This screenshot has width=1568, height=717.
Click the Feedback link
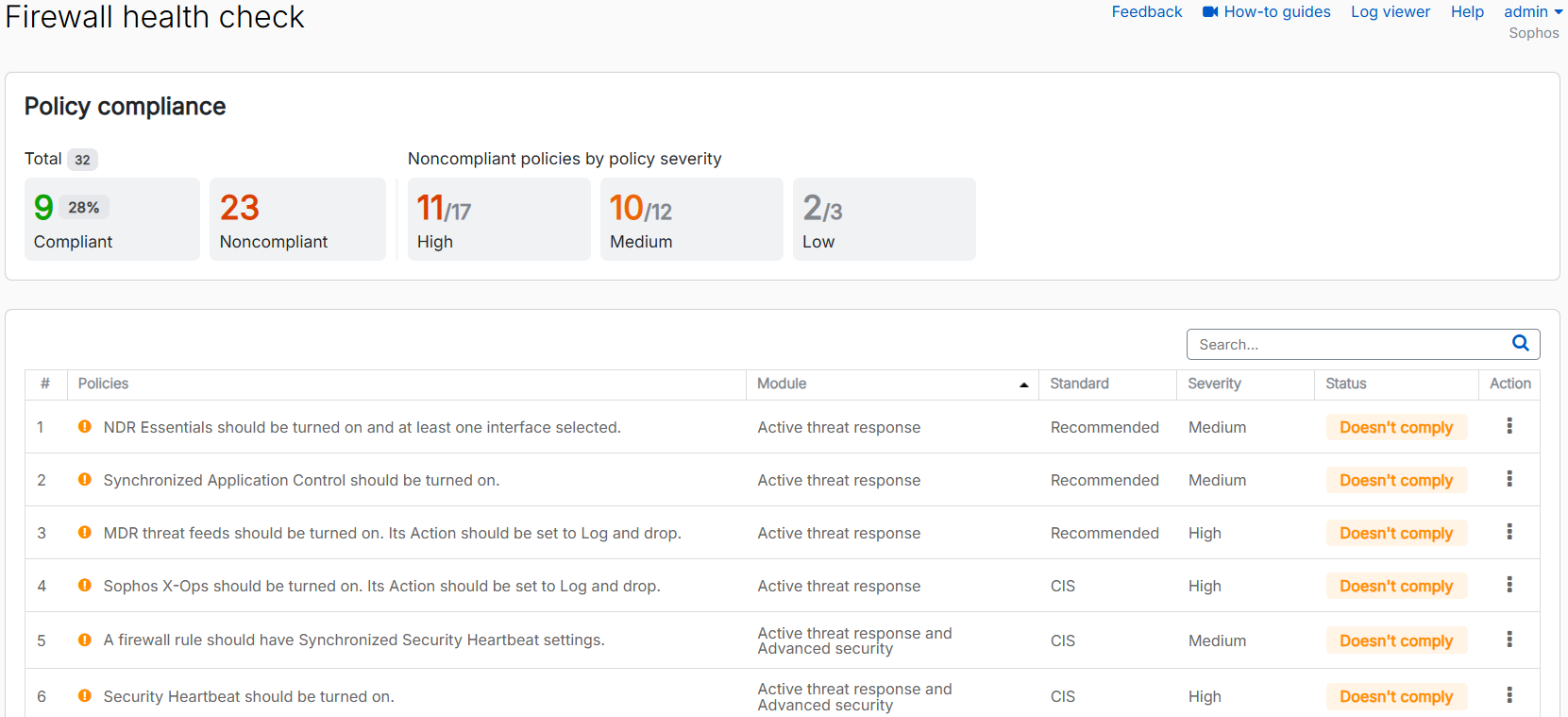tap(1146, 12)
